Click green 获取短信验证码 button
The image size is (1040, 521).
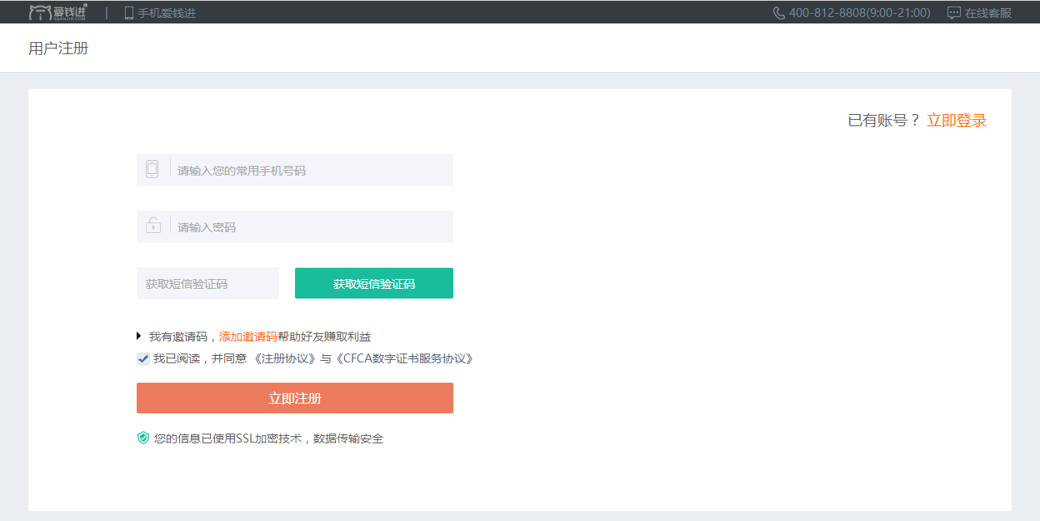374,283
